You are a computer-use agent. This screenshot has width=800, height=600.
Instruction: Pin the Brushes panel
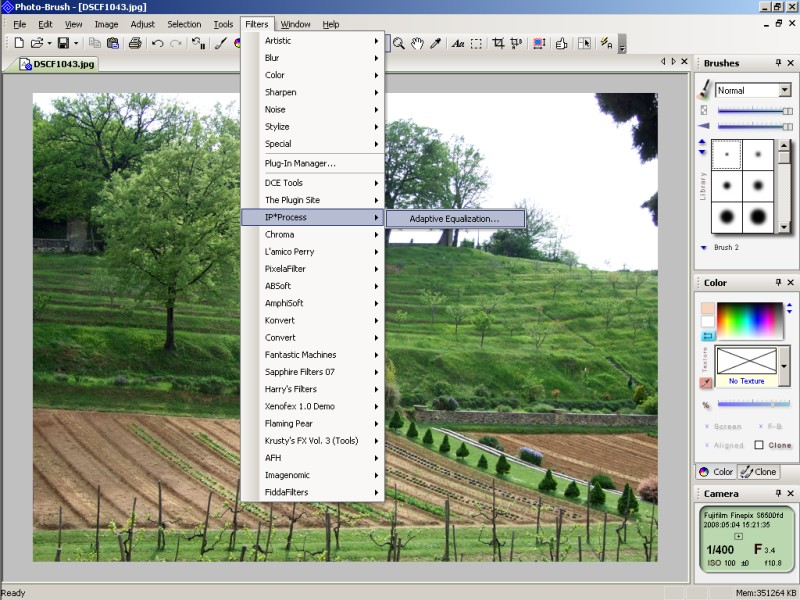click(778, 63)
